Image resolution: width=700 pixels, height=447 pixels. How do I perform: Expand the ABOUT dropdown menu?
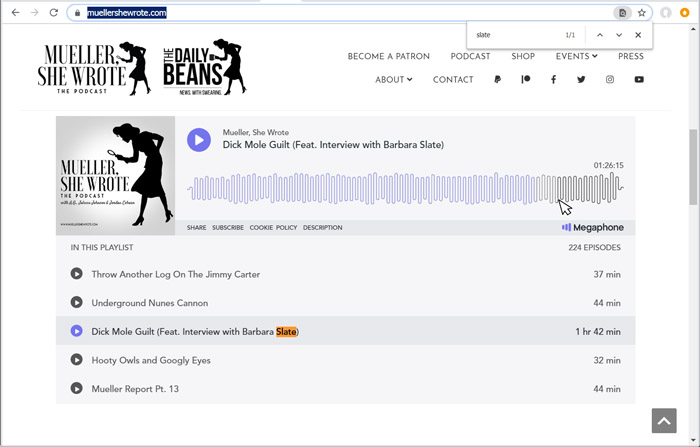[394, 79]
